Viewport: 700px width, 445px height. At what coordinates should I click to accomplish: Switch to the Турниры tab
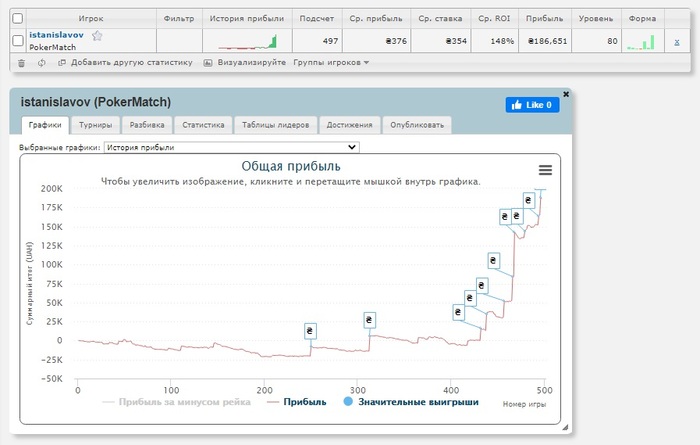tap(96, 125)
